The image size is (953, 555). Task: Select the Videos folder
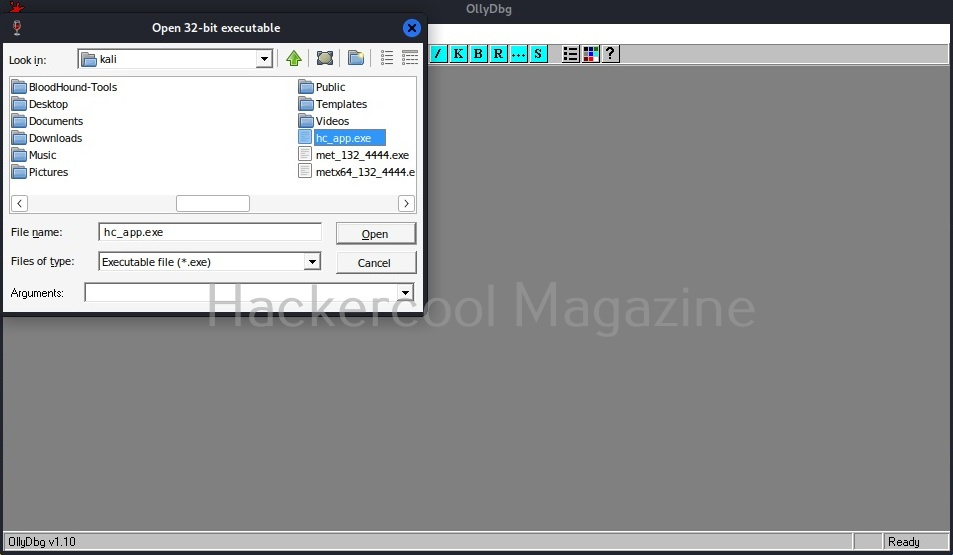point(324,121)
